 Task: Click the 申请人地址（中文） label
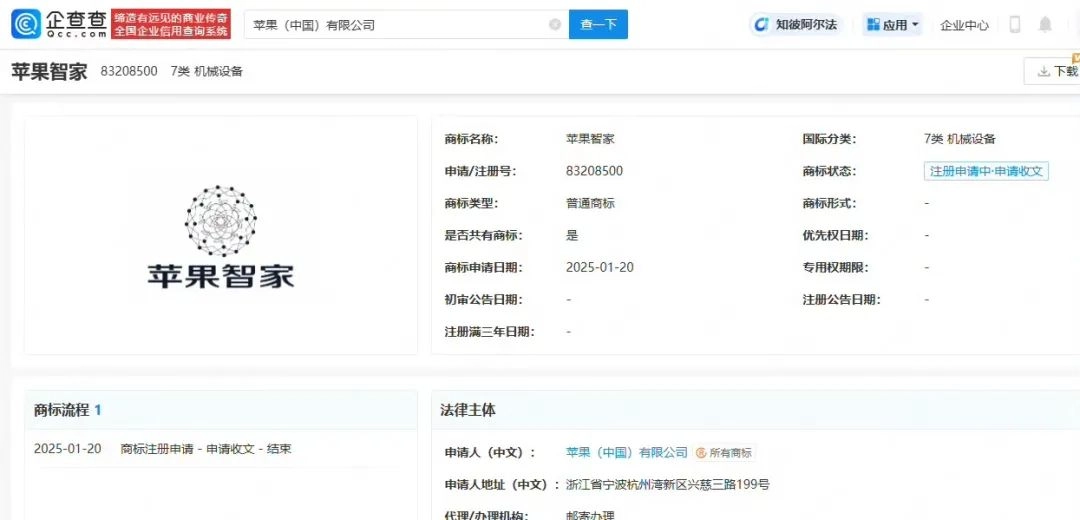[502, 485]
